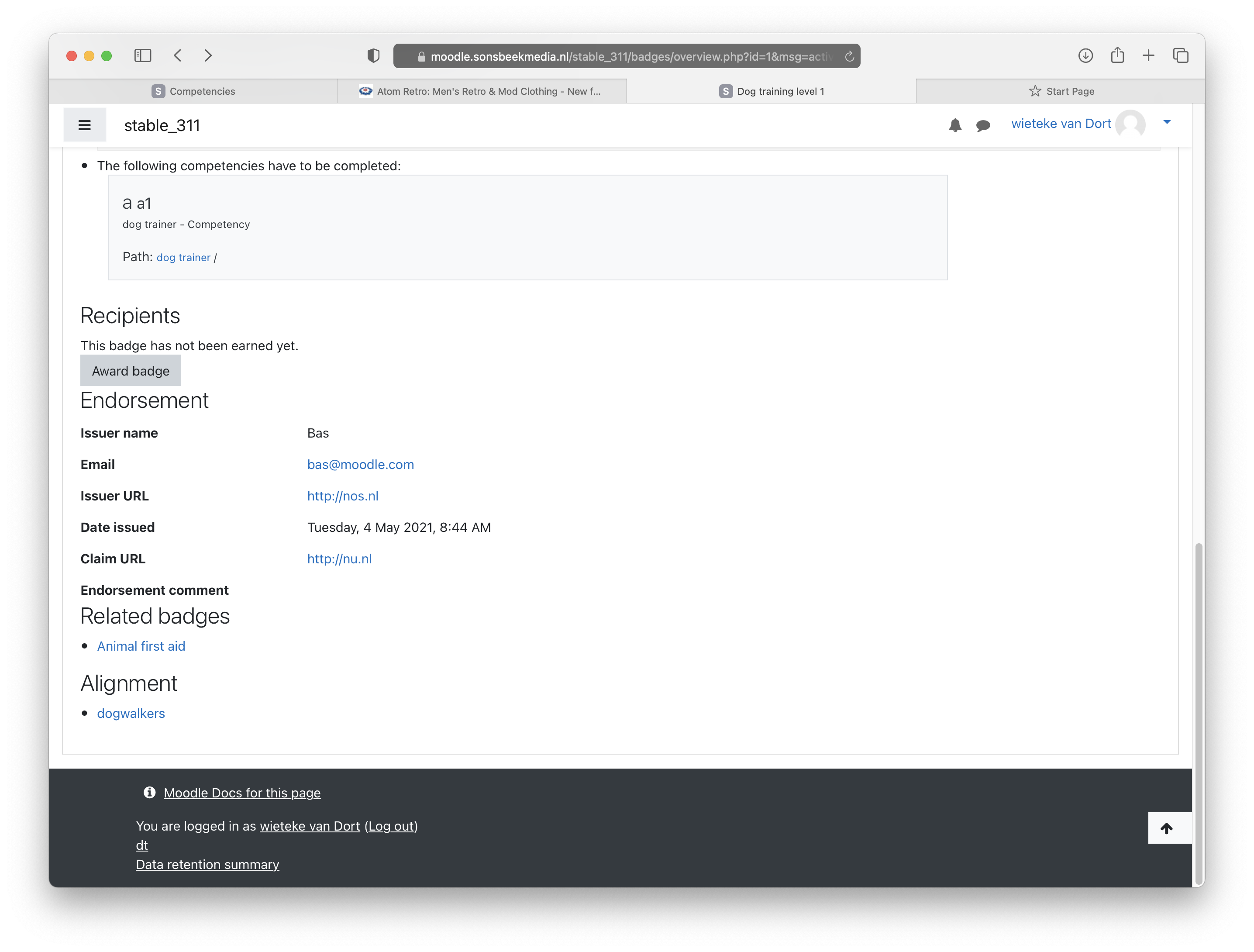The width and height of the screenshot is (1254, 952).
Task: Click the Alignment heading
Action: (x=129, y=683)
